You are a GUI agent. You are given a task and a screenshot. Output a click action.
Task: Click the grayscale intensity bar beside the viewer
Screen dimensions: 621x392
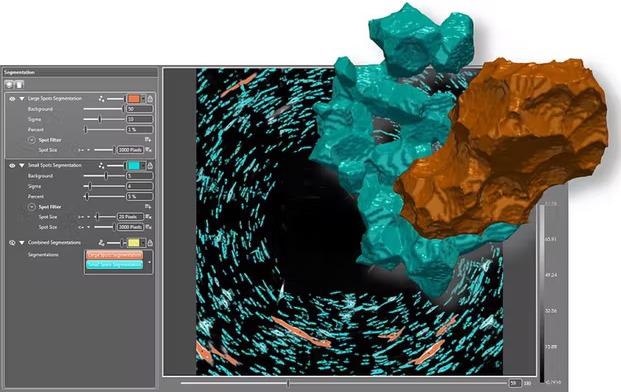tap(542, 293)
